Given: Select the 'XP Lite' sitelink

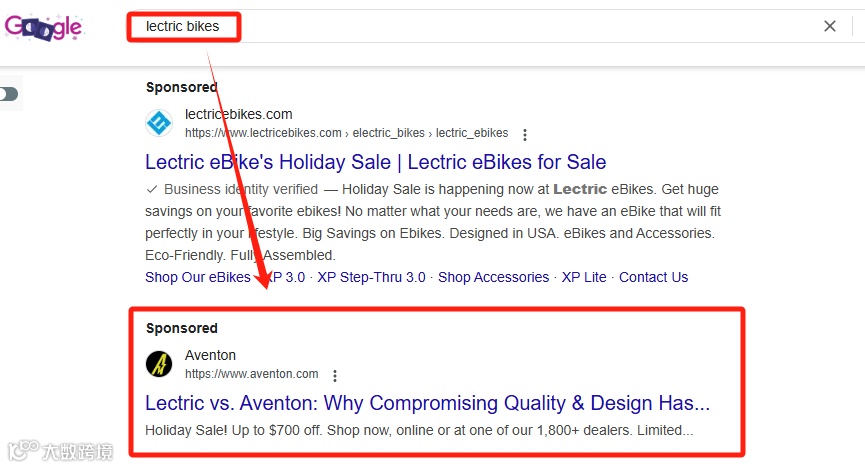Looking at the screenshot, I should [x=584, y=277].
